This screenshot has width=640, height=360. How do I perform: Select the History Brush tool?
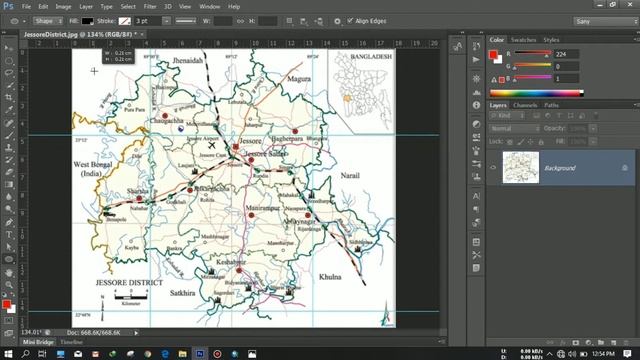tap(9, 160)
